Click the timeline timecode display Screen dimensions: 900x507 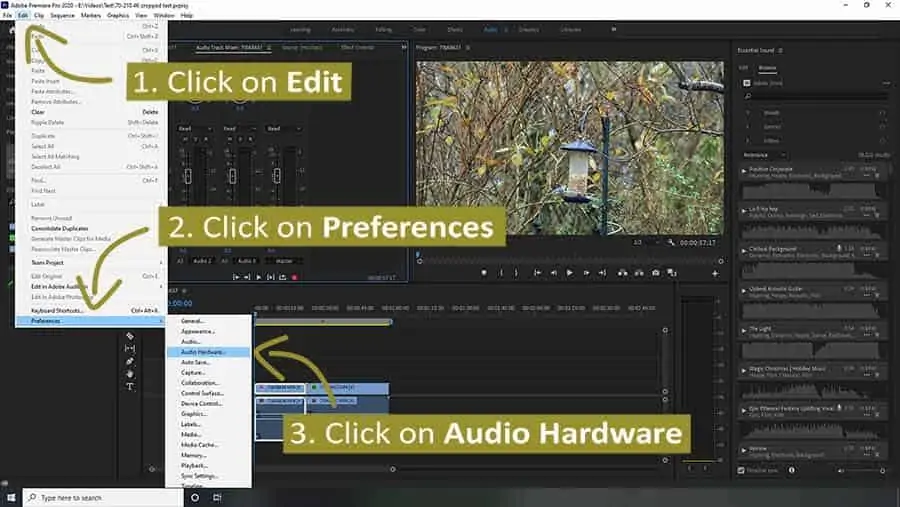coord(180,303)
